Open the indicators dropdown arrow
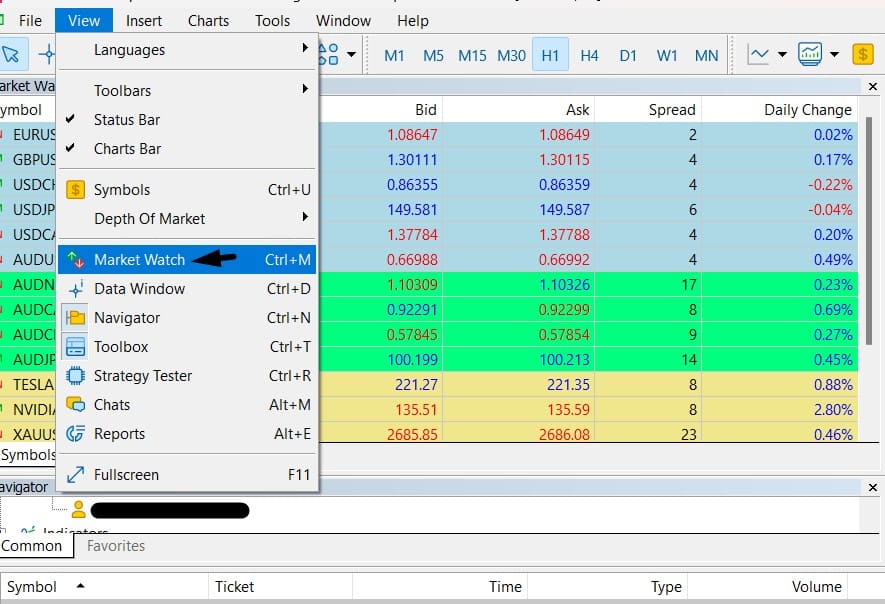The width and height of the screenshot is (885, 604). (834, 55)
